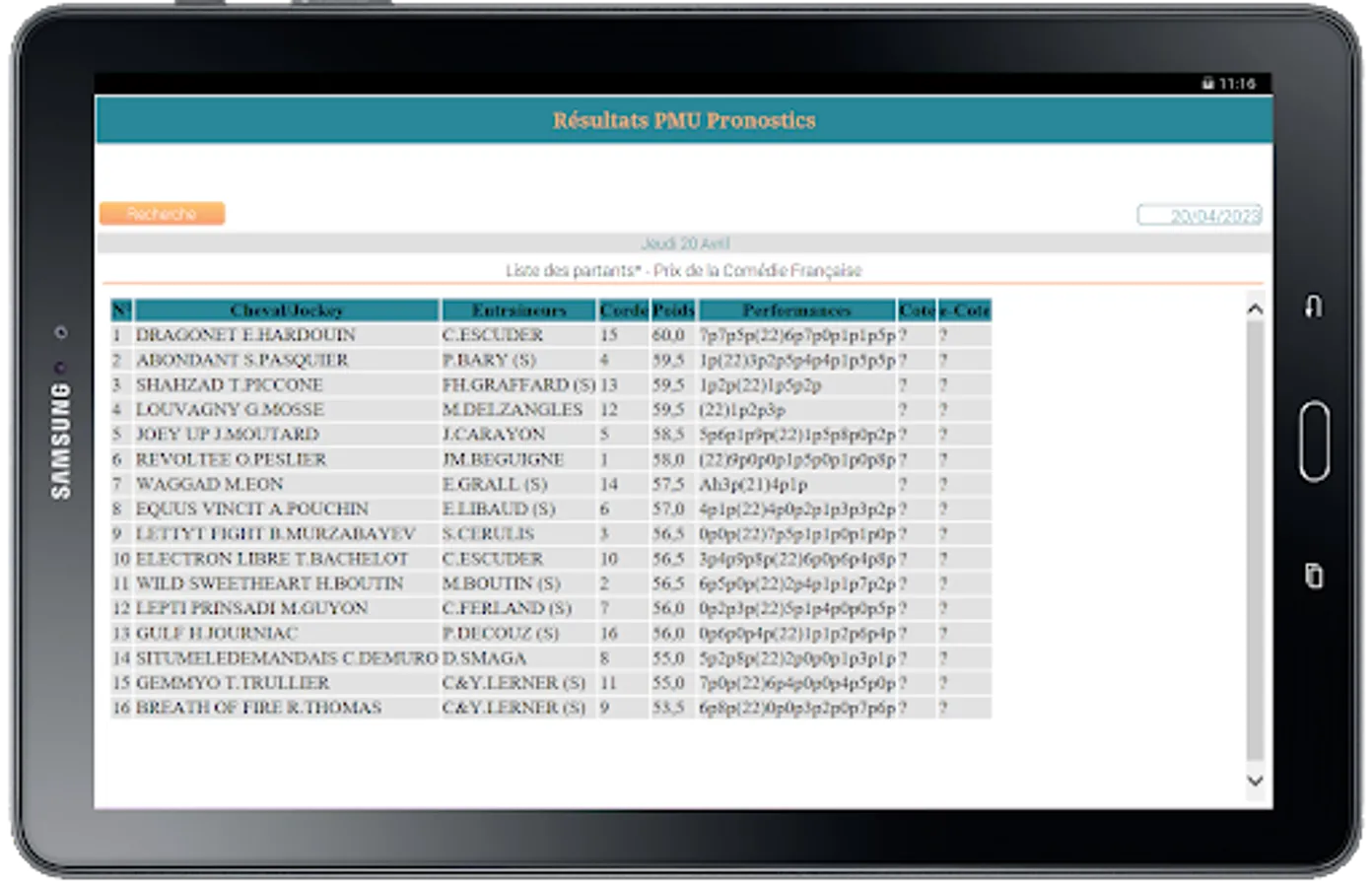Image resolution: width=1372 pixels, height=887 pixels.
Task: Select row REVOLTEE O.PESLIER
Action: click(x=551, y=459)
